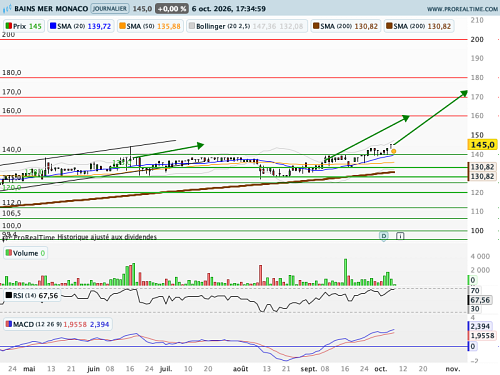Click the 4 000 volume axis value
The width and height of the screenshot is (500, 375).
(x=480, y=256)
